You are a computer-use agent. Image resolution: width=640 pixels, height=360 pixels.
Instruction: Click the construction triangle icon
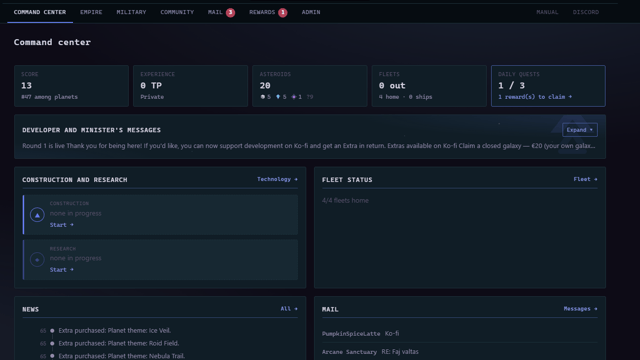pyautogui.click(x=37, y=215)
